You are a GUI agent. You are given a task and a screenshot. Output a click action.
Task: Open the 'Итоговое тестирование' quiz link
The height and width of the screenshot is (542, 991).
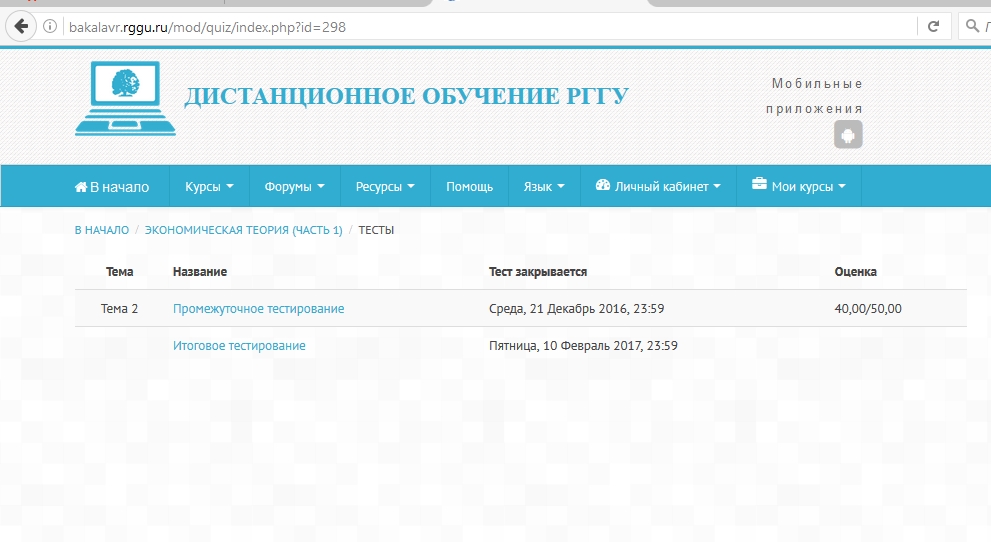pyautogui.click(x=239, y=346)
